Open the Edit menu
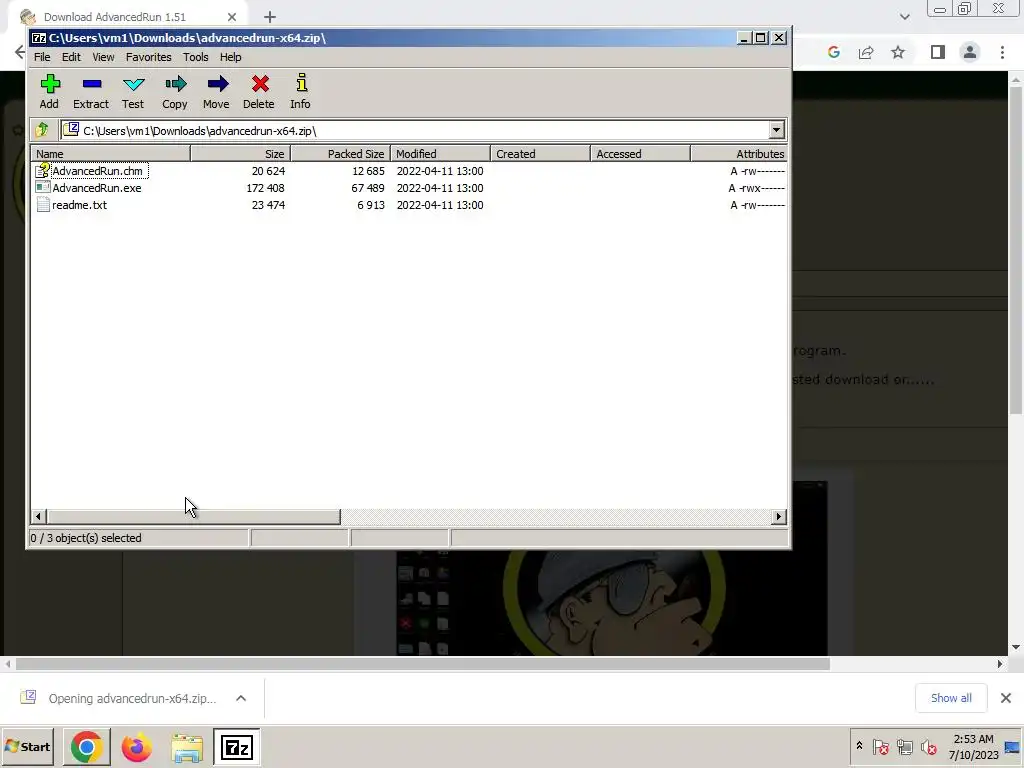Viewport: 1024px width, 768px height. click(71, 57)
